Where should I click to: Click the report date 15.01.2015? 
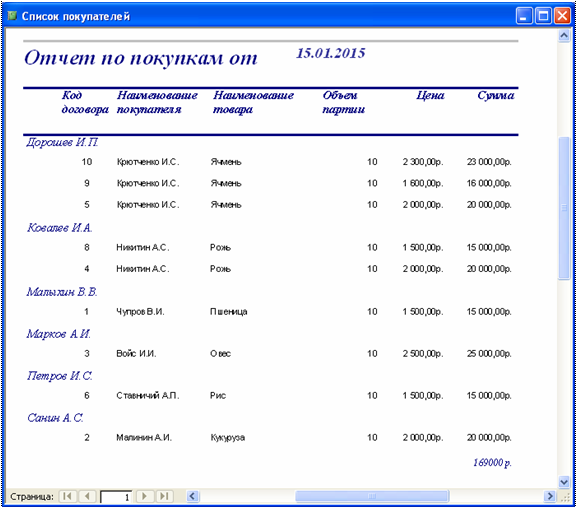pyautogui.click(x=331, y=53)
